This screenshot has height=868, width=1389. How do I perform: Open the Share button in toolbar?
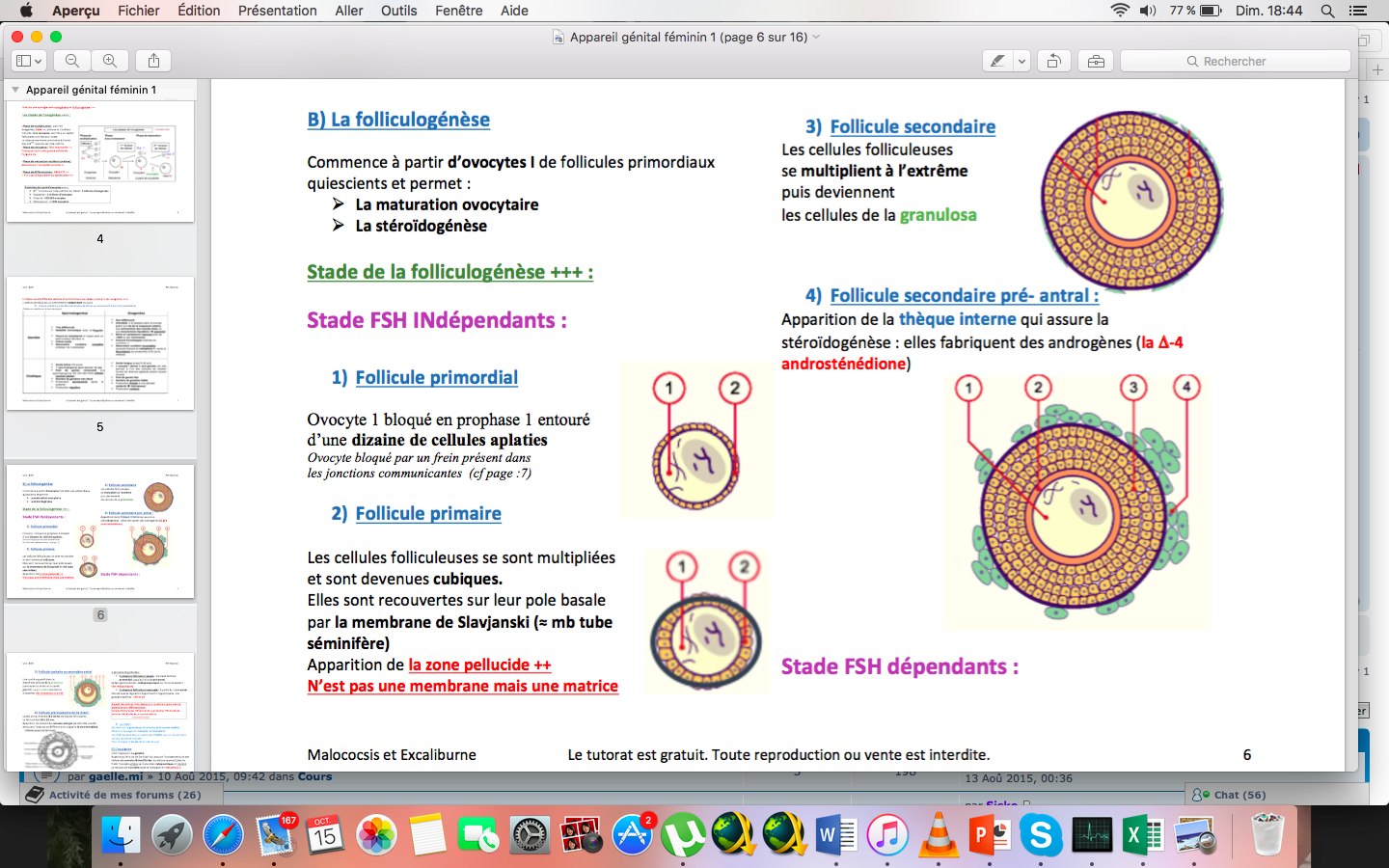click(x=153, y=61)
